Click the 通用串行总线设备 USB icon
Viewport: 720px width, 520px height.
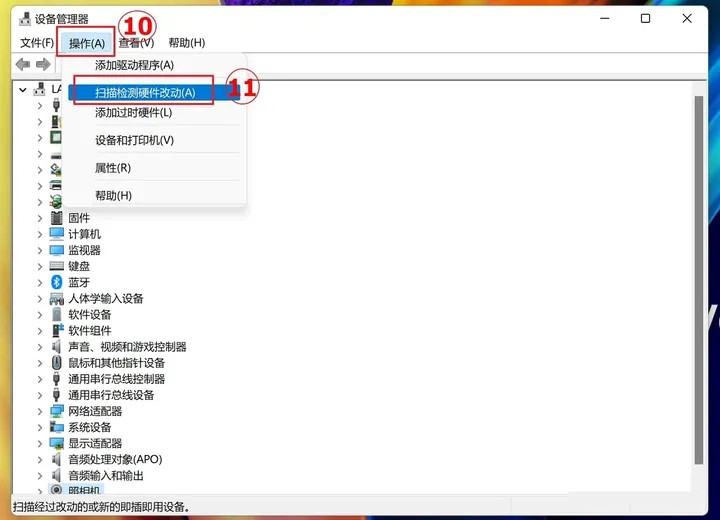pyautogui.click(x=56, y=395)
